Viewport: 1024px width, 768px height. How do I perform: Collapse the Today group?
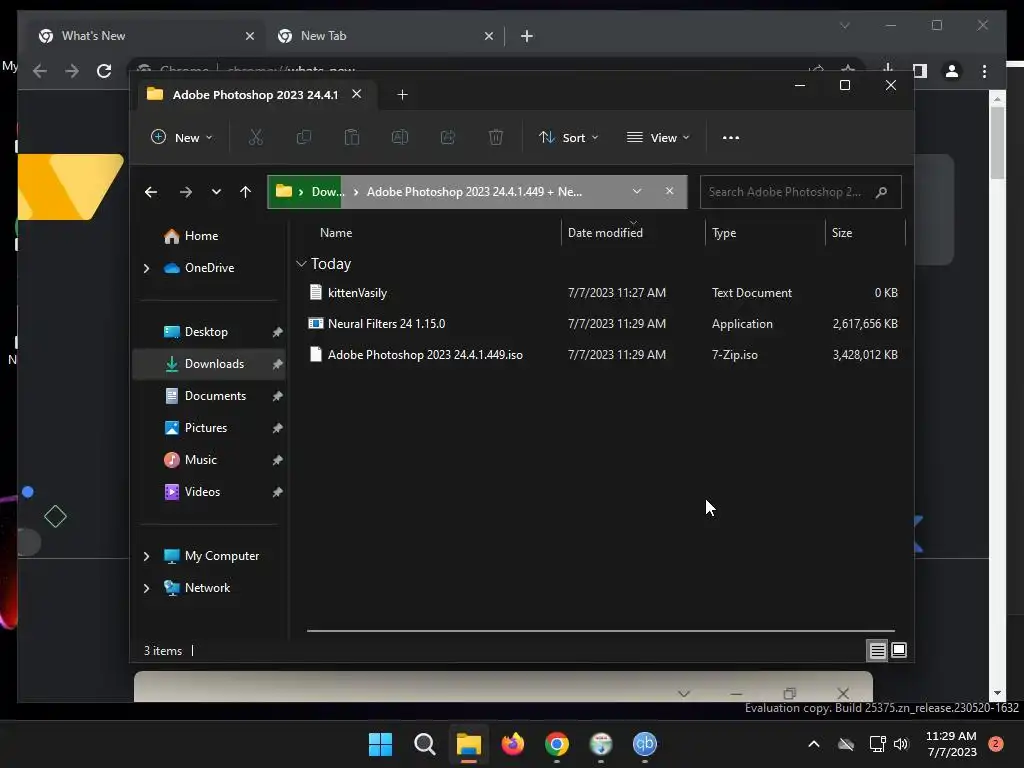[301, 264]
